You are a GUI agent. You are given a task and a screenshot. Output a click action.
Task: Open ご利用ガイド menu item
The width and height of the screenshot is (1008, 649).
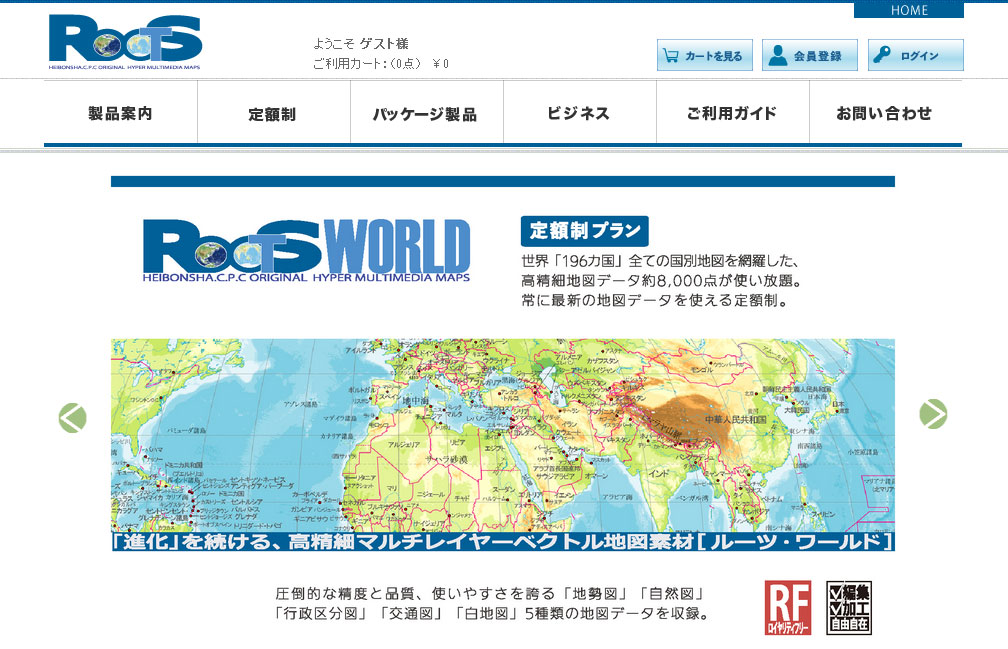pos(732,113)
